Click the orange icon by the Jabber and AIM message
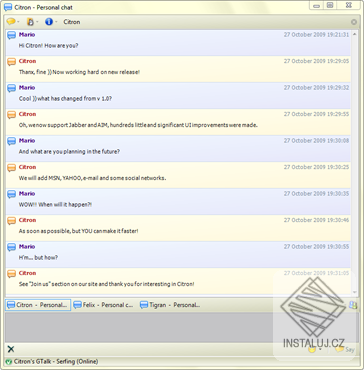Image resolution: width=364 pixels, height=370 pixels. tap(12, 115)
